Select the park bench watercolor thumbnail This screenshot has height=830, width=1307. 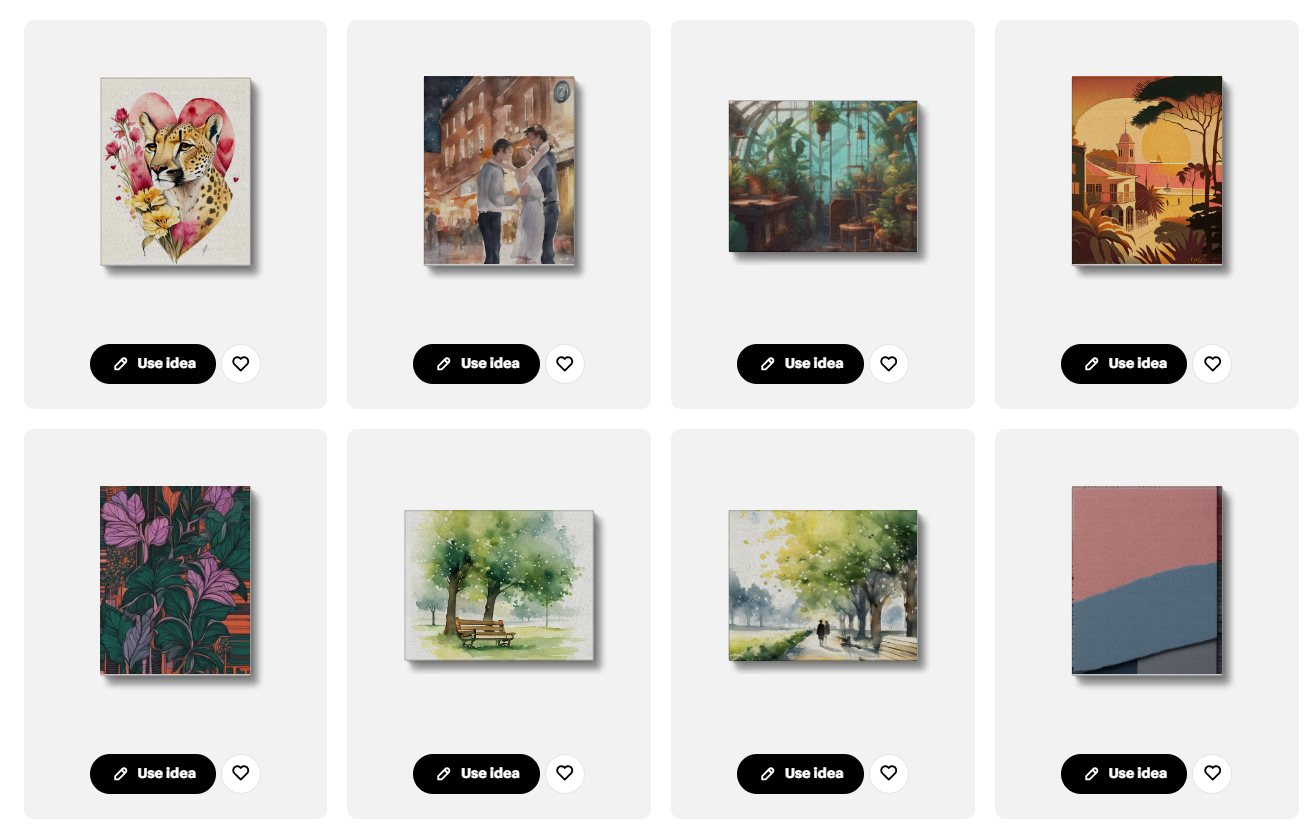pos(499,585)
